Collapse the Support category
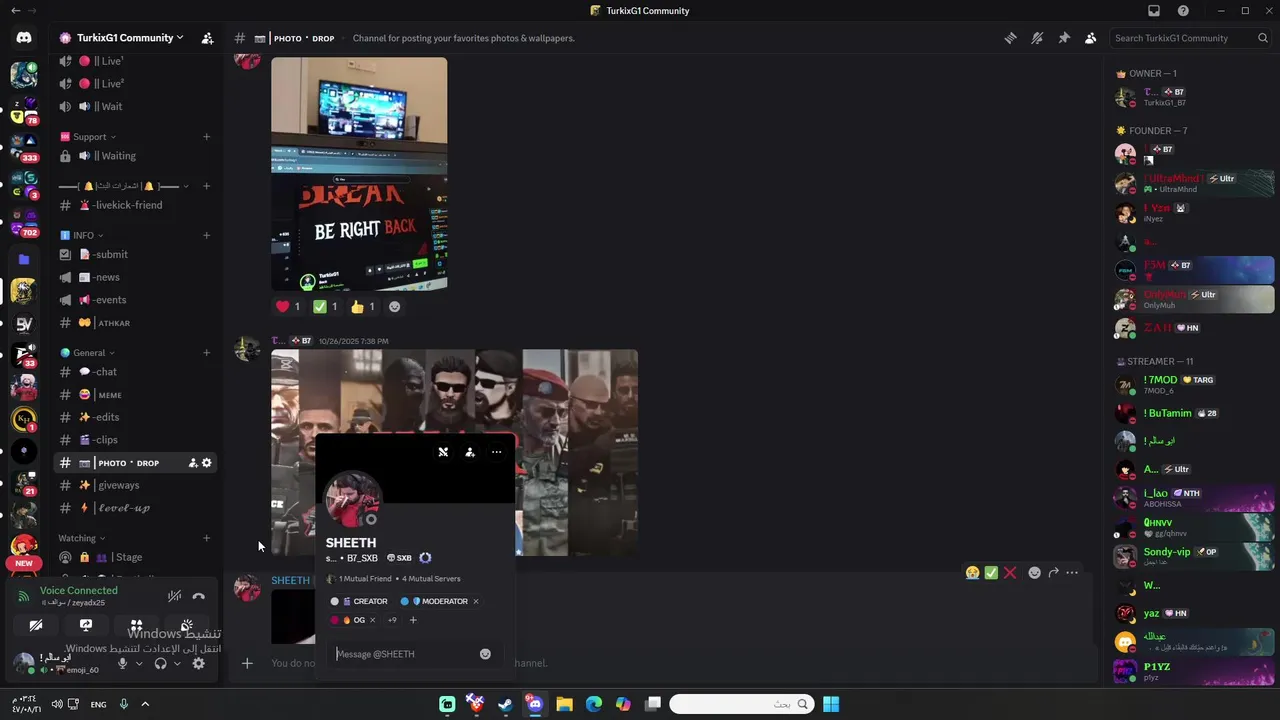This screenshot has width=1280, height=720. pyautogui.click(x=88, y=137)
